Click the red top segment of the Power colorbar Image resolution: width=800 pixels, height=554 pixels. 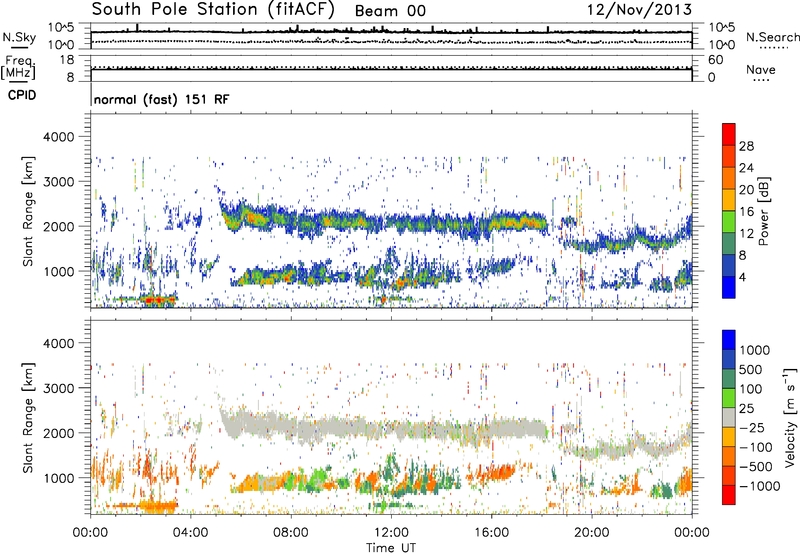point(729,134)
